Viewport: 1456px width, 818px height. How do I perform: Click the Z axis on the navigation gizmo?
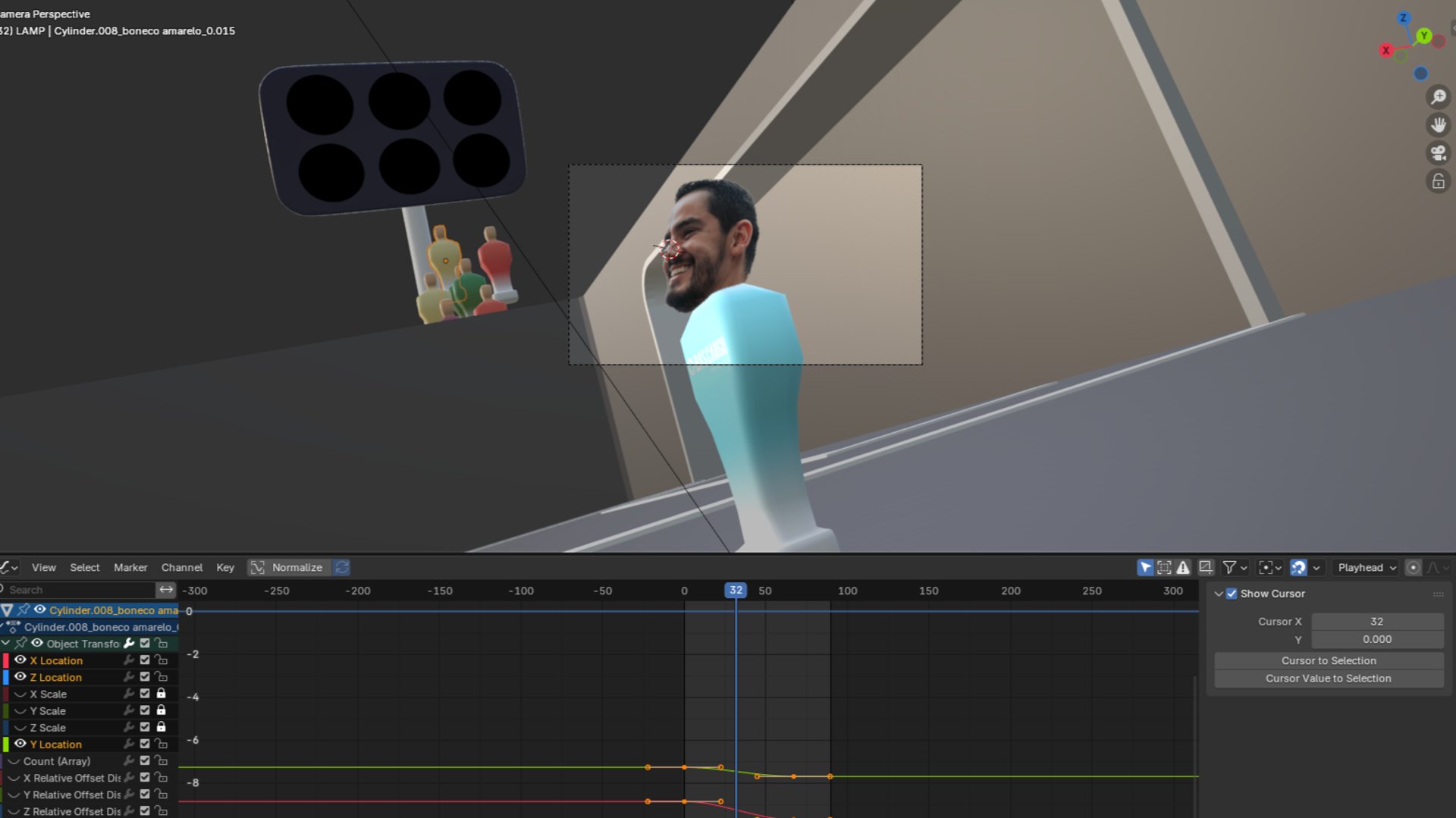[x=1403, y=18]
